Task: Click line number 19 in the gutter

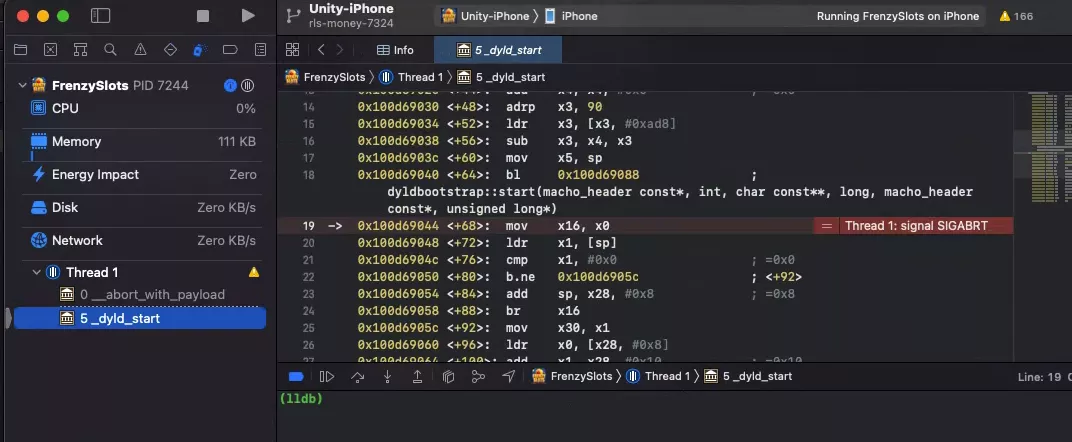Action: (x=308, y=226)
